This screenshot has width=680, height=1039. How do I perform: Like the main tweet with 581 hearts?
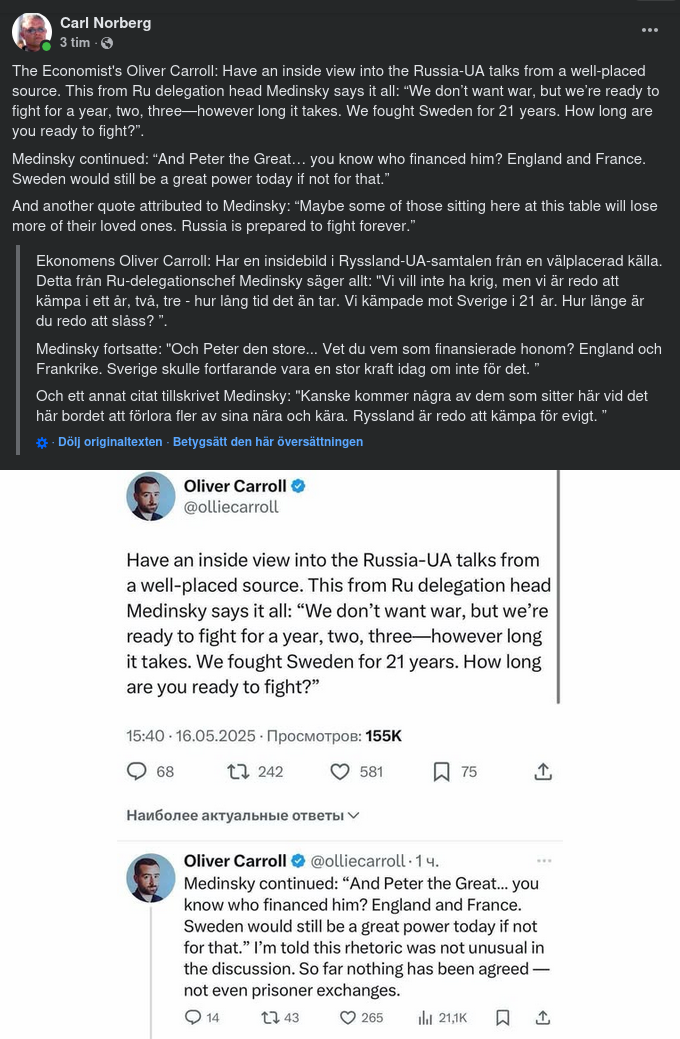pos(340,771)
